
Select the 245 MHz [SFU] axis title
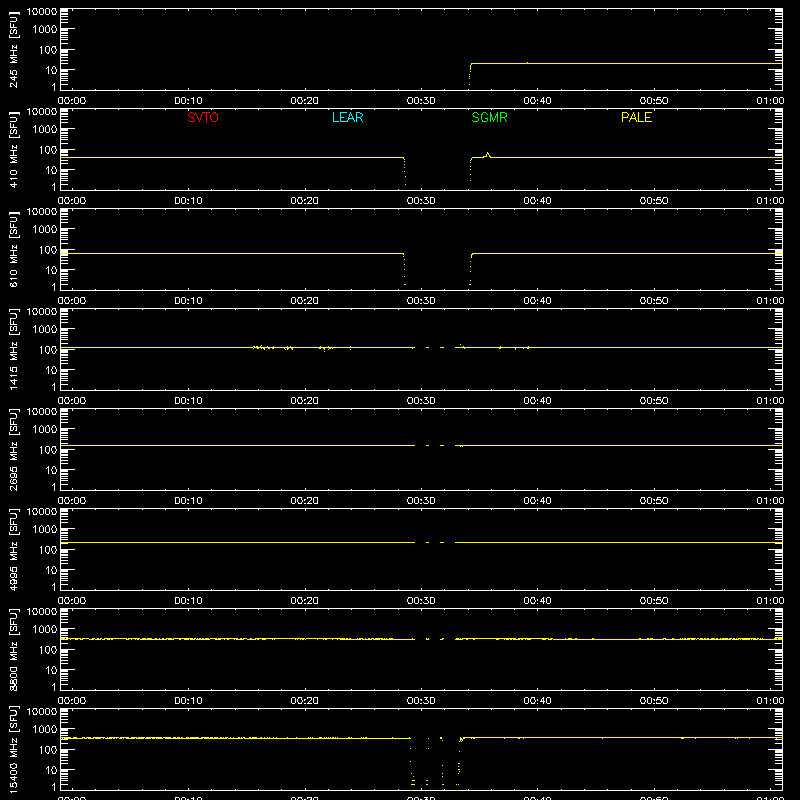tap(13, 49)
